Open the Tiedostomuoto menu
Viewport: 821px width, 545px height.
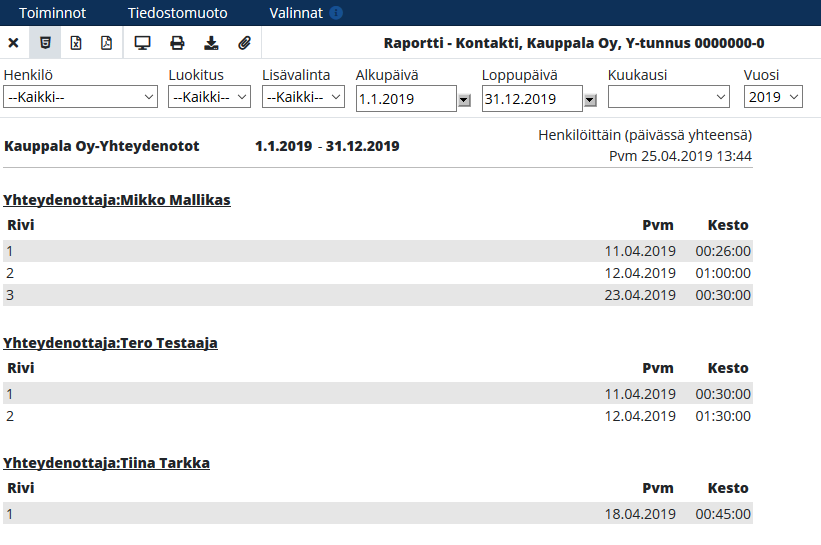click(x=177, y=13)
